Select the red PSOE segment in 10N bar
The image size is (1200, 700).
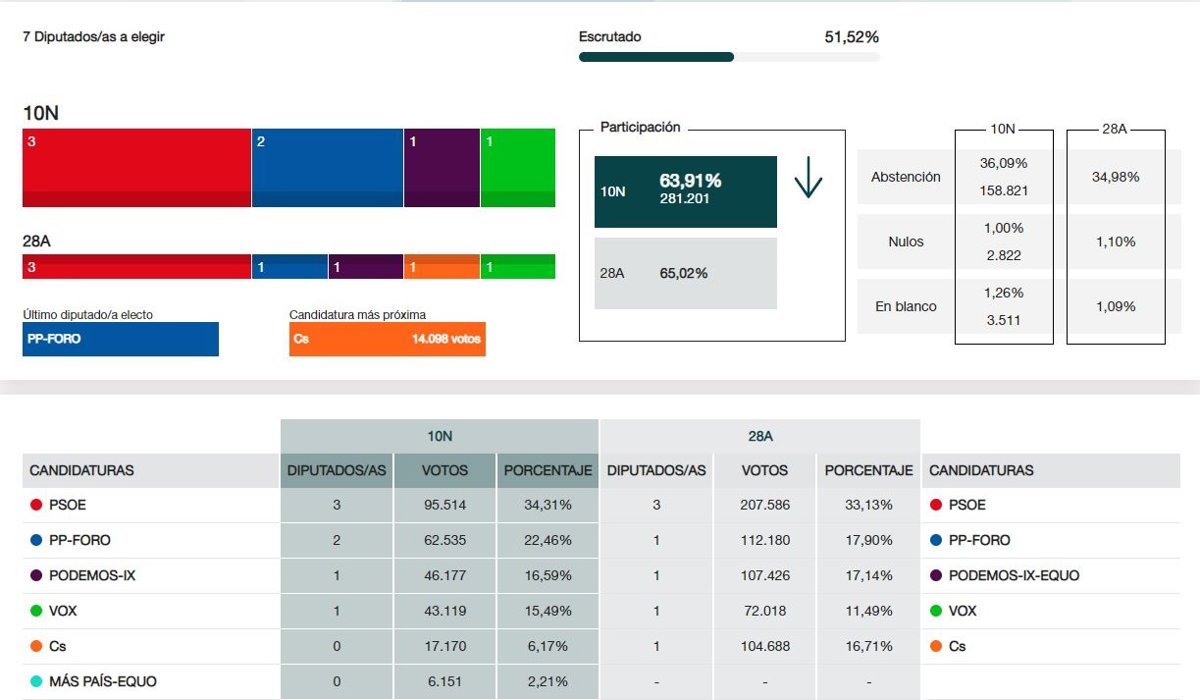pos(136,167)
